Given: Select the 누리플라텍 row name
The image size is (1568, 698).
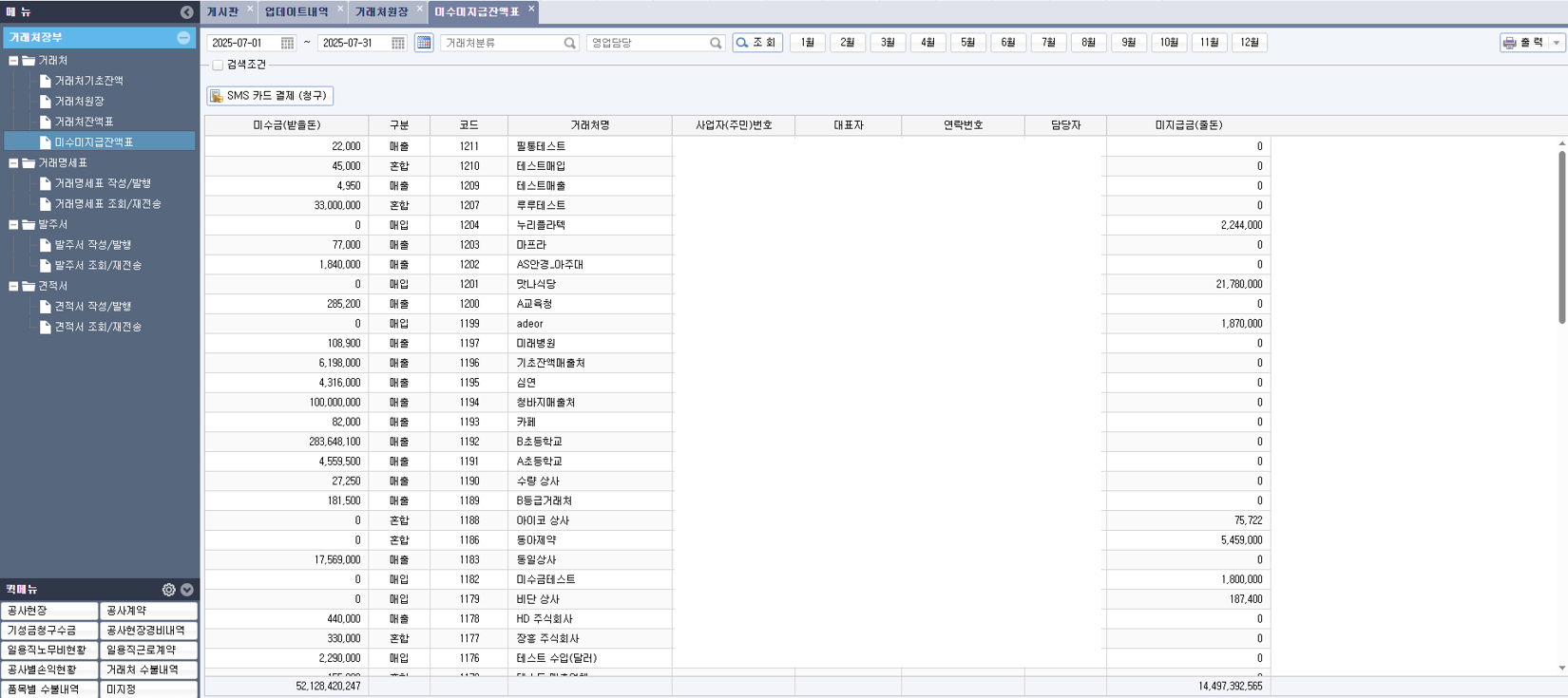Looking at the screenshot, I should [x=541, y=225].
